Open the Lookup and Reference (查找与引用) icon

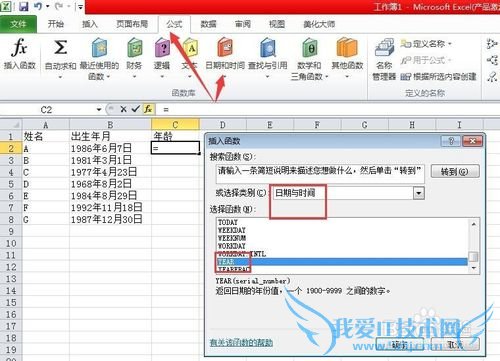pyautogui.click(x=268, y=47)
